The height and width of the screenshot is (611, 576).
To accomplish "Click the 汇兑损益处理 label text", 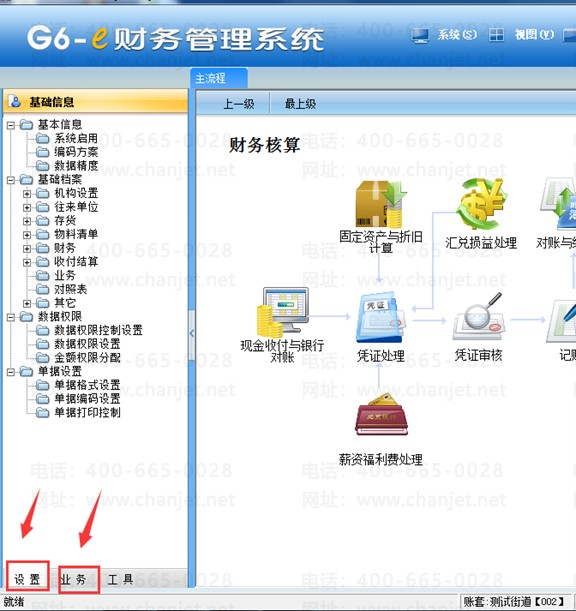I will point(481,243).
